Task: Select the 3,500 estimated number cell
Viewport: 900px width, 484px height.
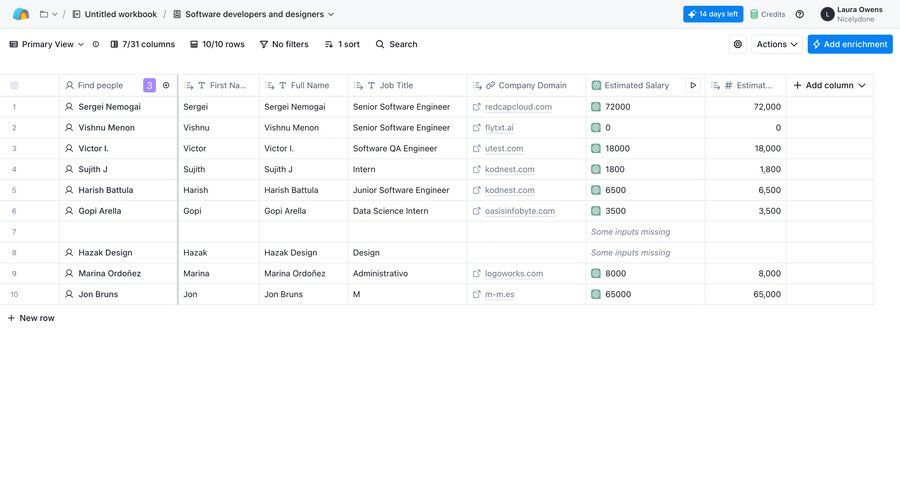Action: tap(746, 211)
